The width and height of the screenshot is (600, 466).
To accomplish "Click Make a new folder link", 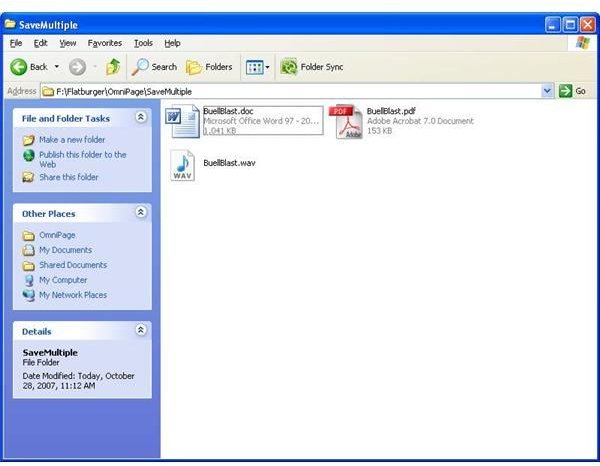I will tap(72, 140).
